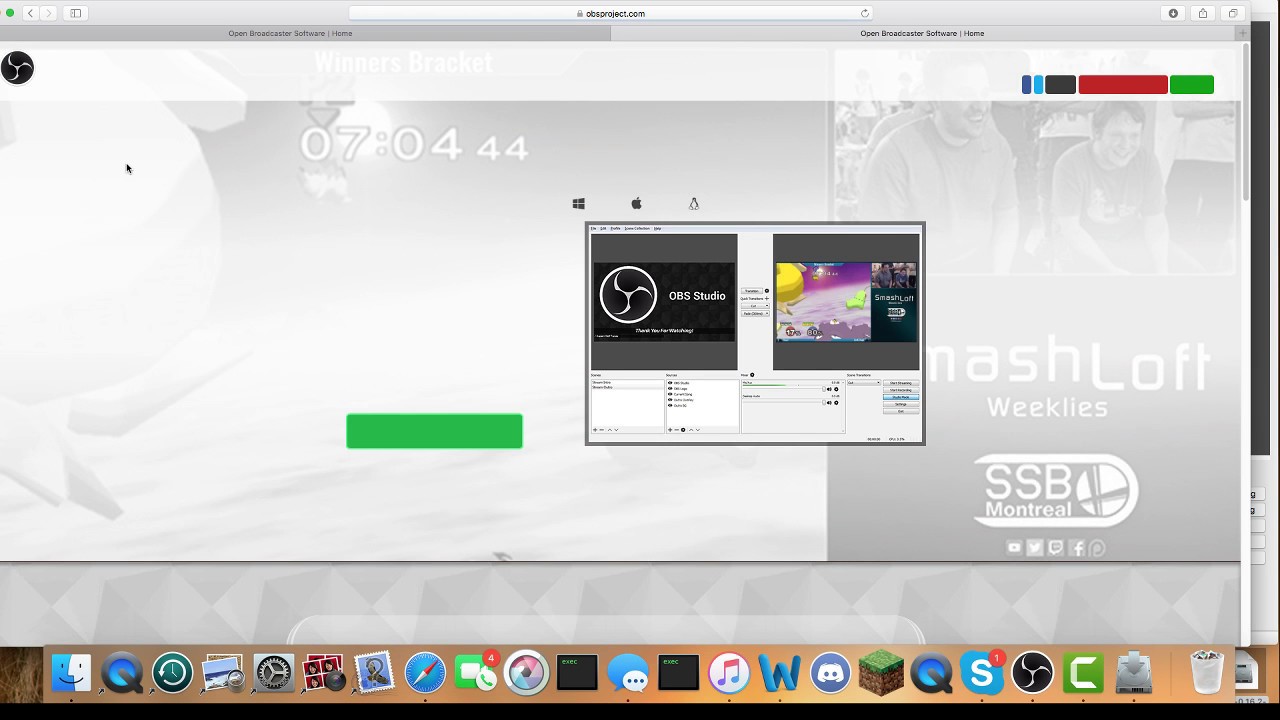Screen dimensions: 1280x720
Task: Open the Downloads stack in Dock
Action: (1134, 673)
